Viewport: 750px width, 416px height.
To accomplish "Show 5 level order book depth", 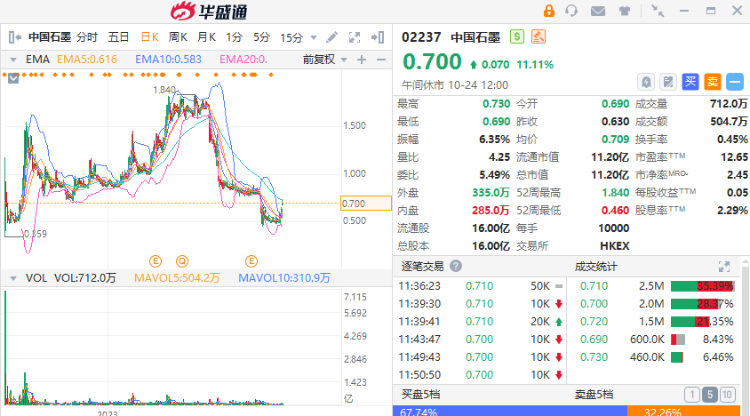I will 710,394.
